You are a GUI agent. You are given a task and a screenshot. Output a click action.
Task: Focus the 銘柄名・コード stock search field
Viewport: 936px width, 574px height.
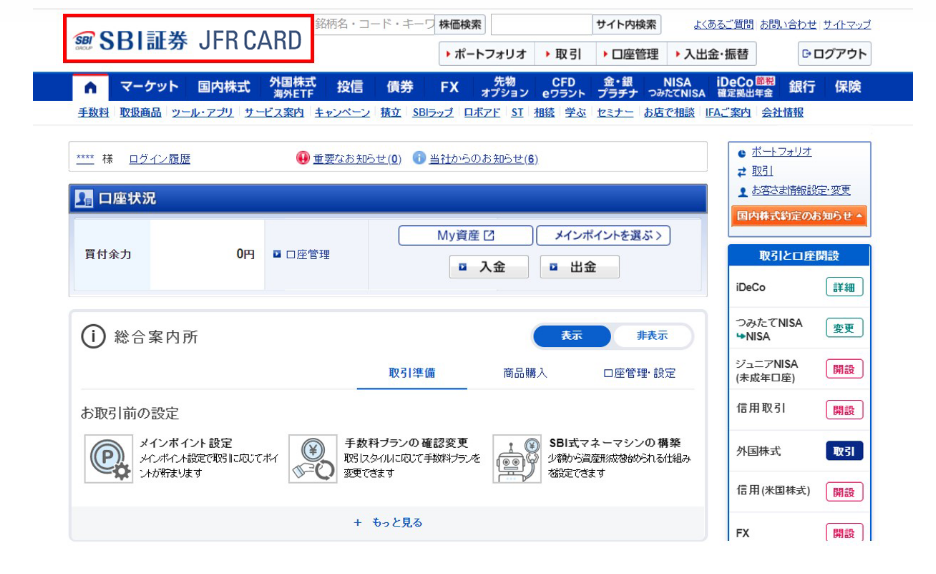(x=374, y=24)
